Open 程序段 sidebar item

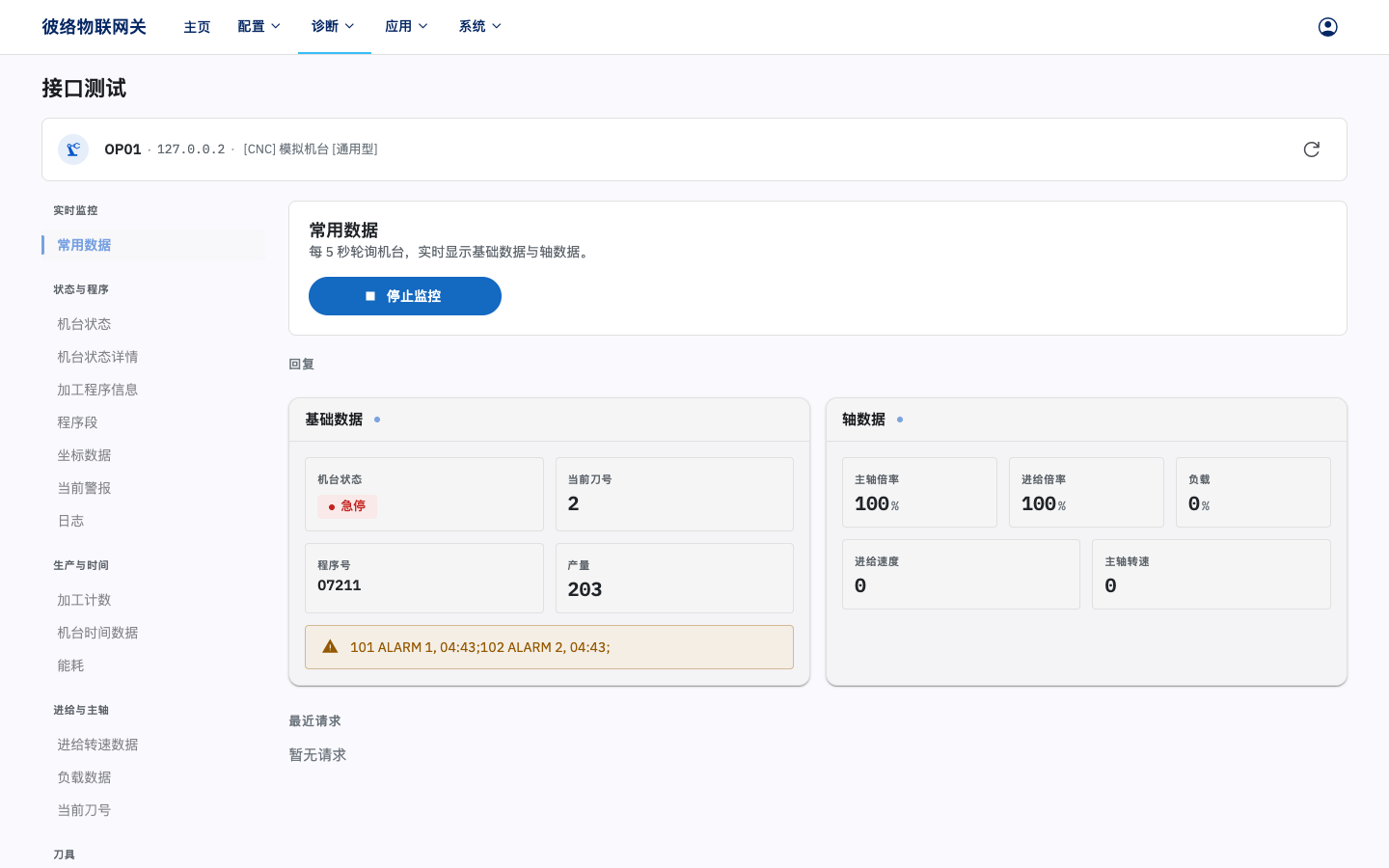click(x=153, y=422)
